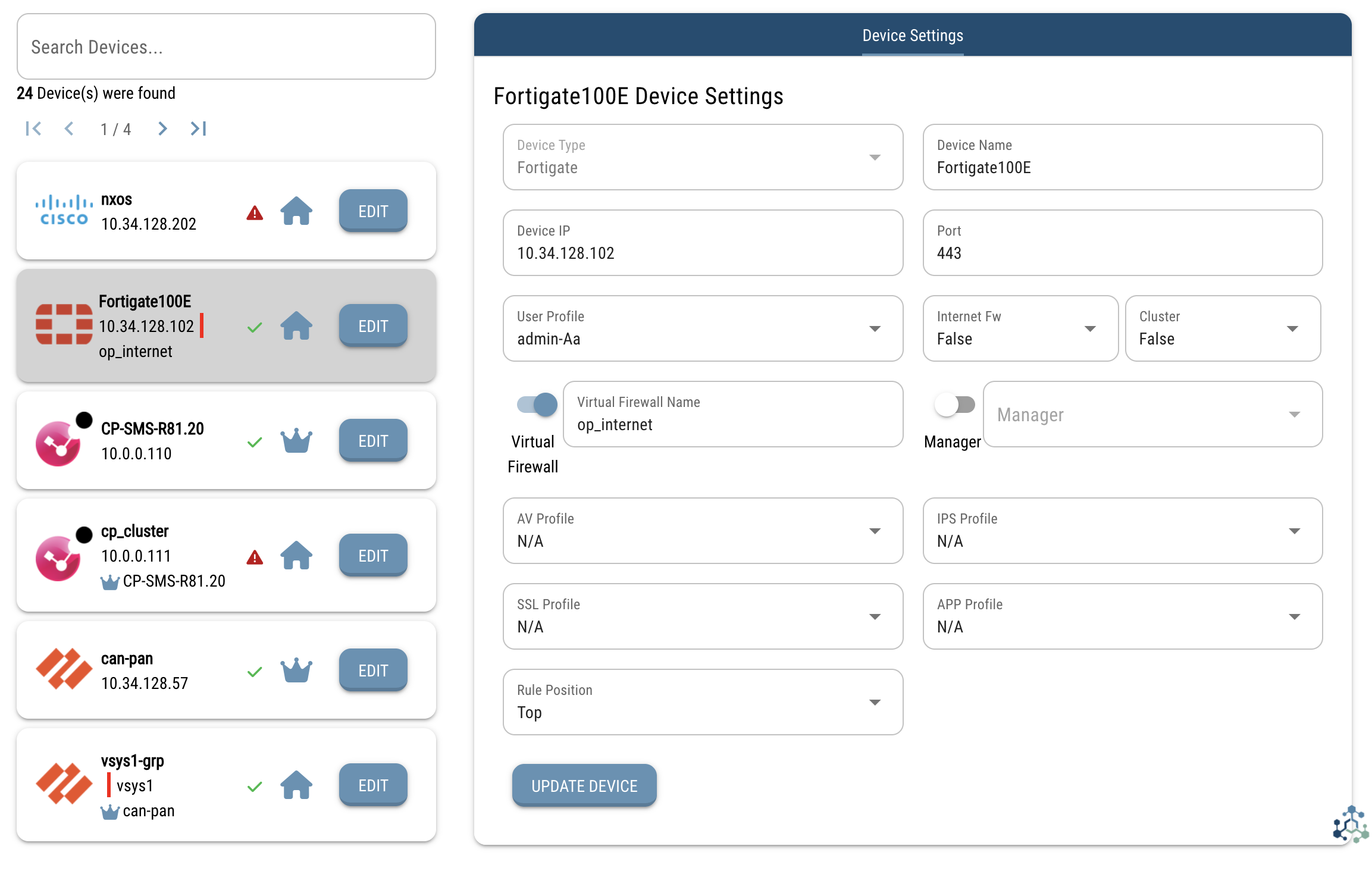1372x871 pixels.
Task: Click the red warning icon for nxos device
Action: click(255, 213)
